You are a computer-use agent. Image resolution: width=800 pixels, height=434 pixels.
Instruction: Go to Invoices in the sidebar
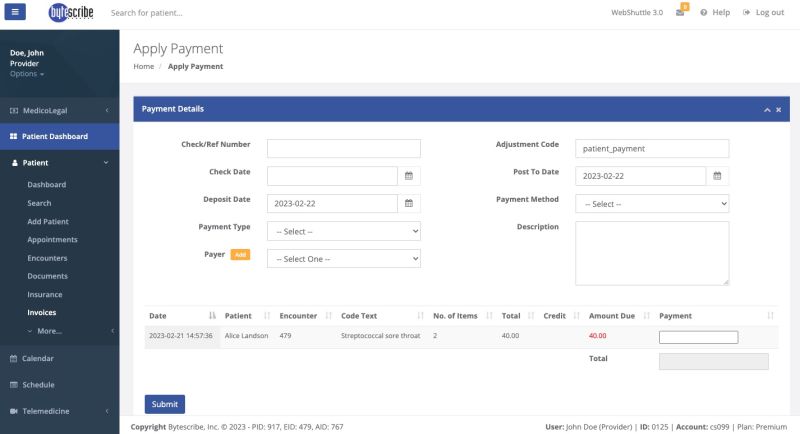(x=41, y=312)
